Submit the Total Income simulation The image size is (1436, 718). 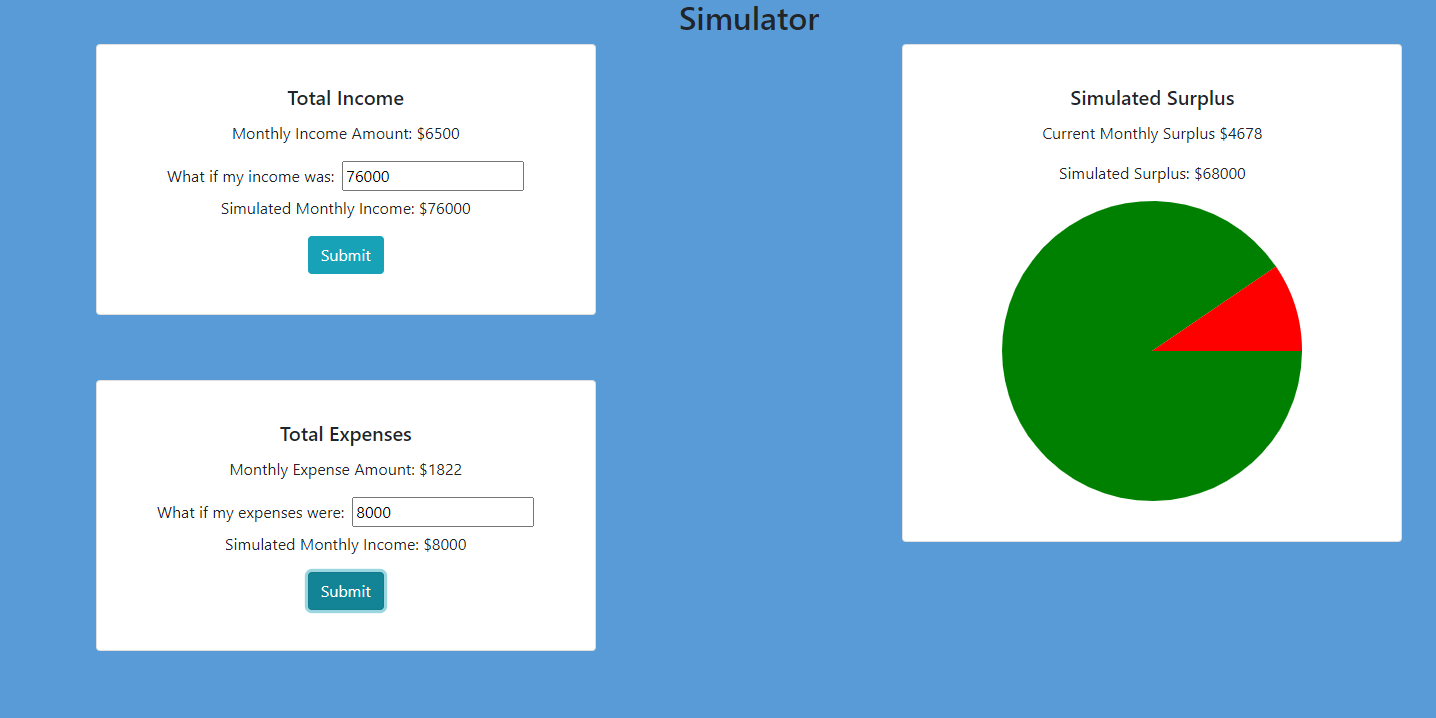pyautogui.click(x=346, y=255)
